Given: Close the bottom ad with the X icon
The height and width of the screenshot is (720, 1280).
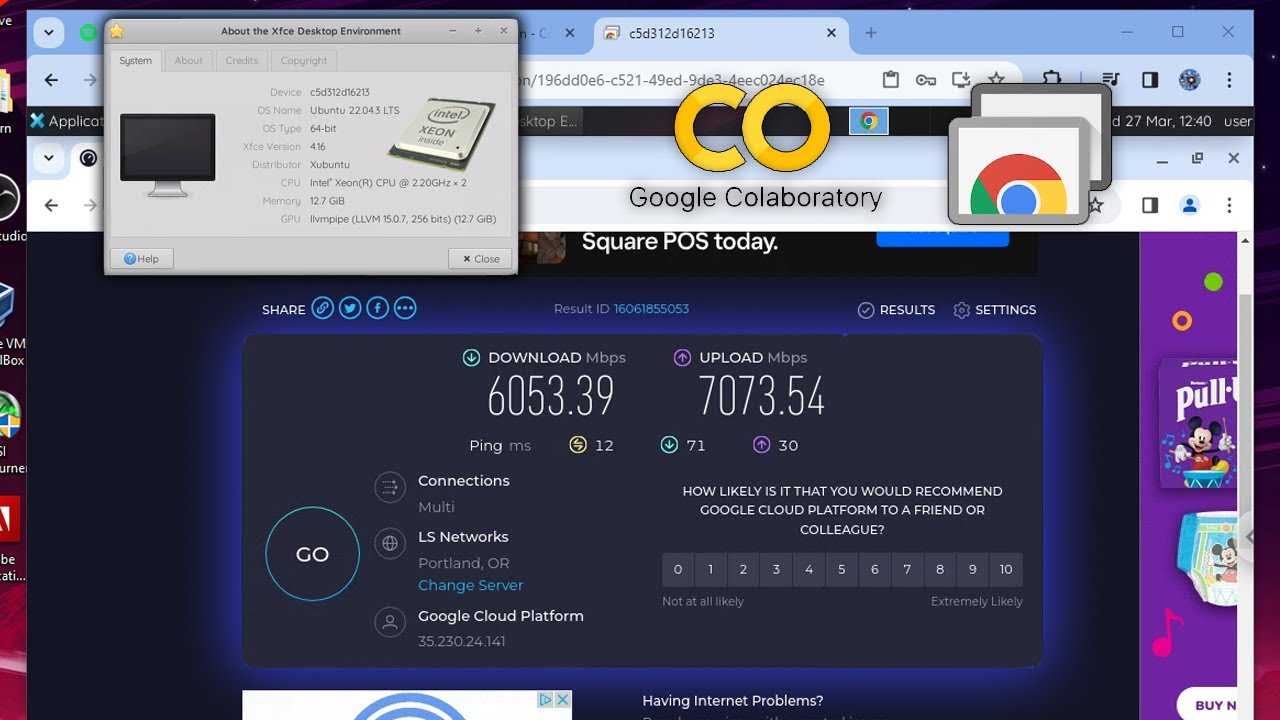Looking at the screenshot, I should coord(562,700).
